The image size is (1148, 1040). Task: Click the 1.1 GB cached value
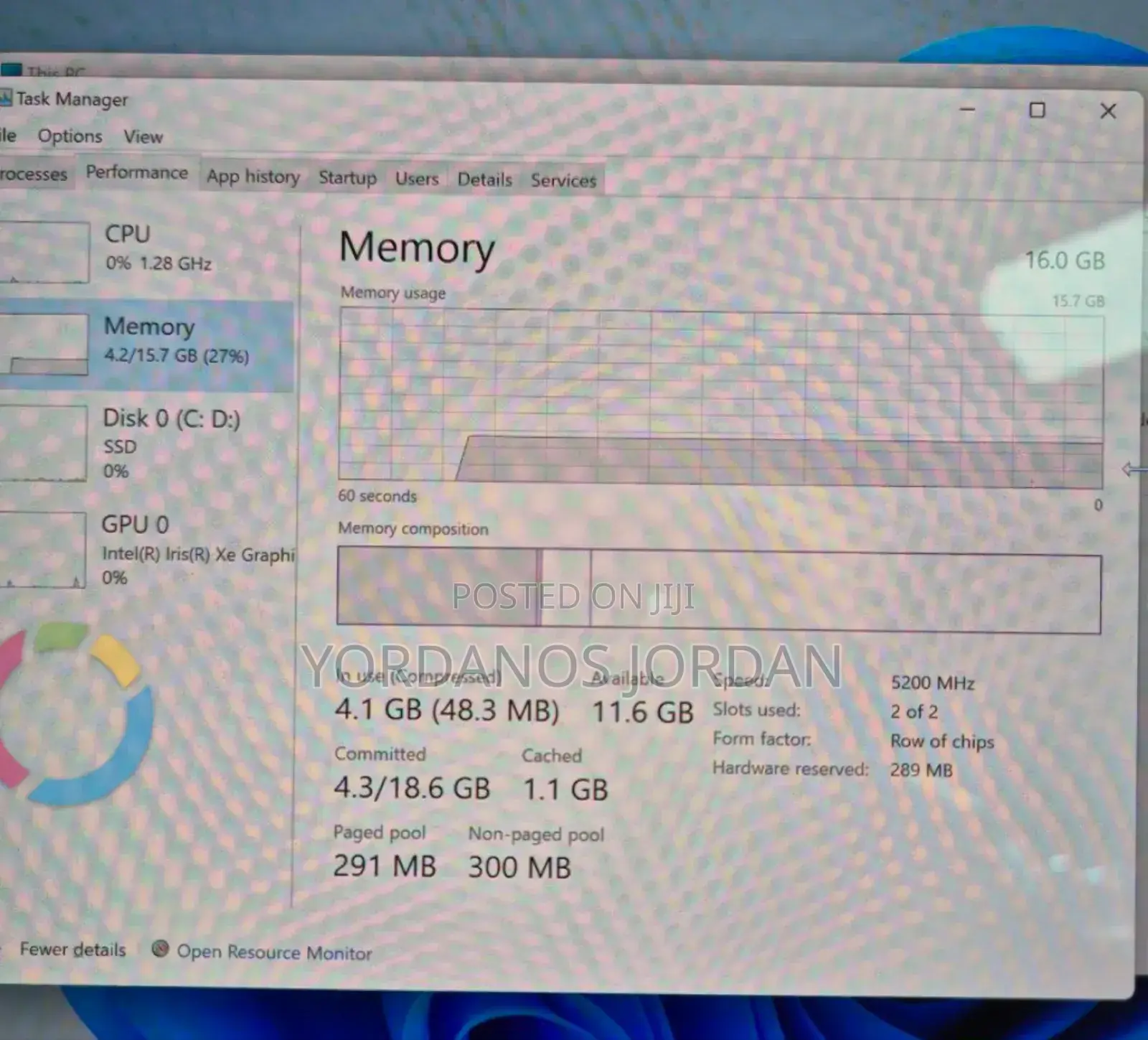(565, 790)
